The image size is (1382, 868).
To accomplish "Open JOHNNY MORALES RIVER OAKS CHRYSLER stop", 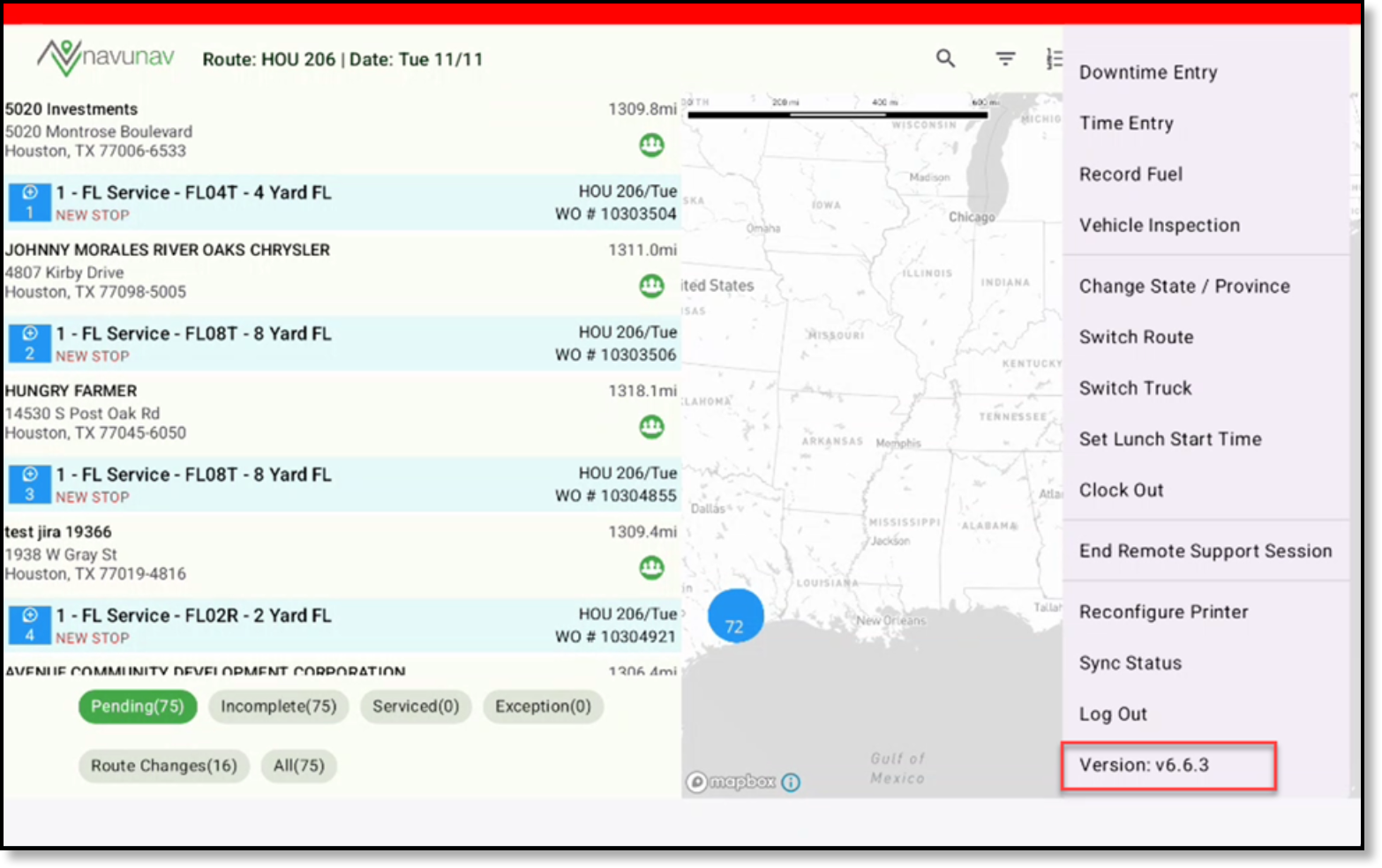I will [168, 251].
